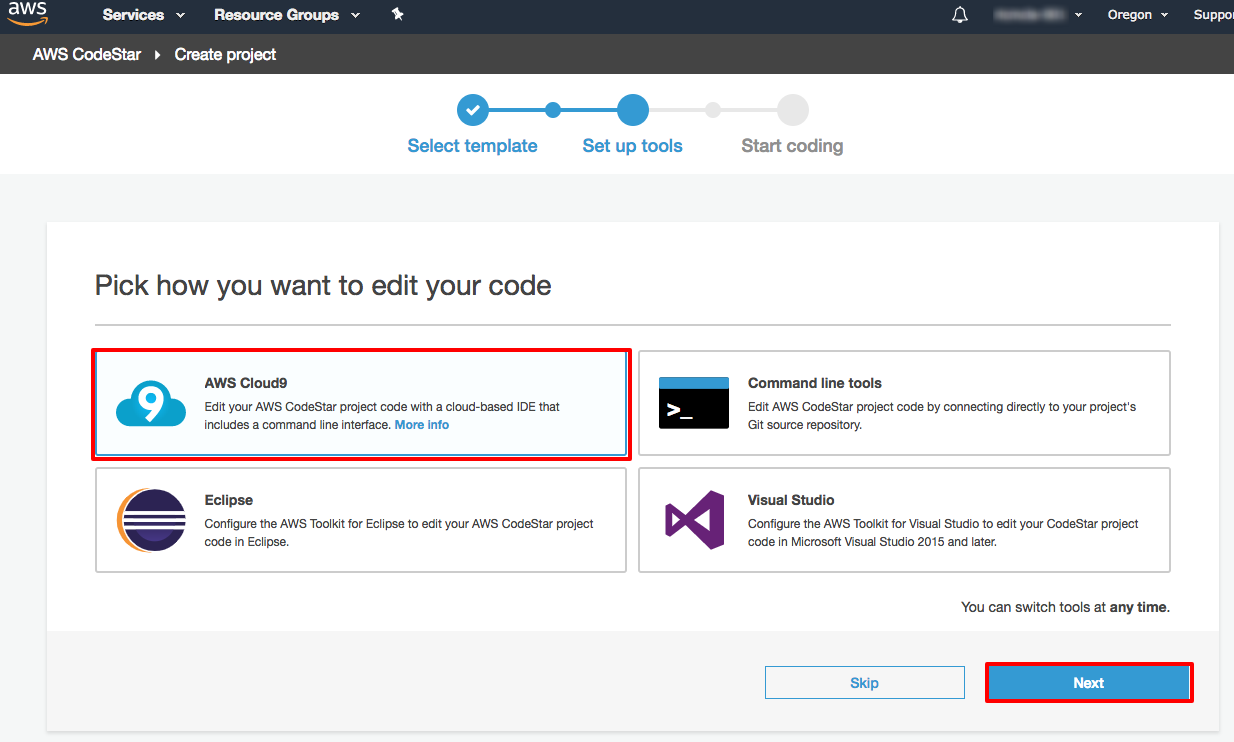1234x742 pixels.
Task: Click the Set up tools step circle
Action: coord(633,110)
